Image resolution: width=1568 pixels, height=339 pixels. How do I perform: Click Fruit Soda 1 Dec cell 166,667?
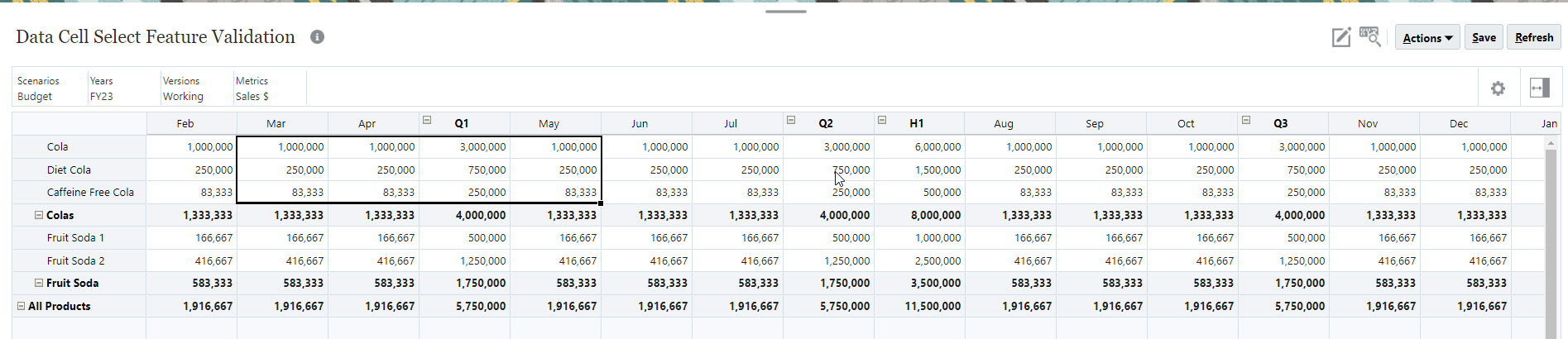click(1465, 237)
